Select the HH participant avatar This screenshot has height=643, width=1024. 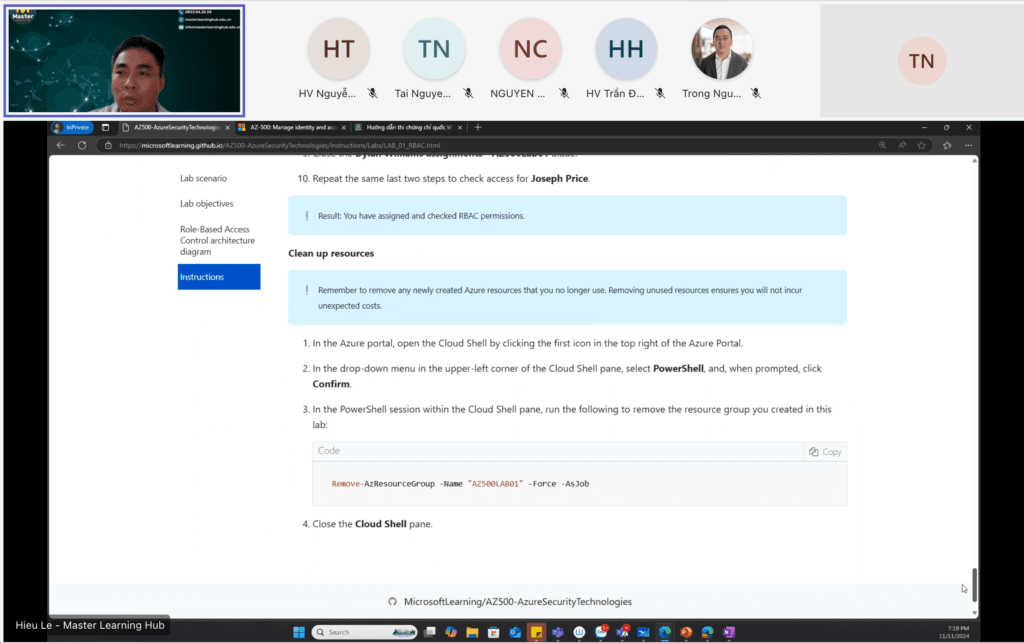[626, 49]
